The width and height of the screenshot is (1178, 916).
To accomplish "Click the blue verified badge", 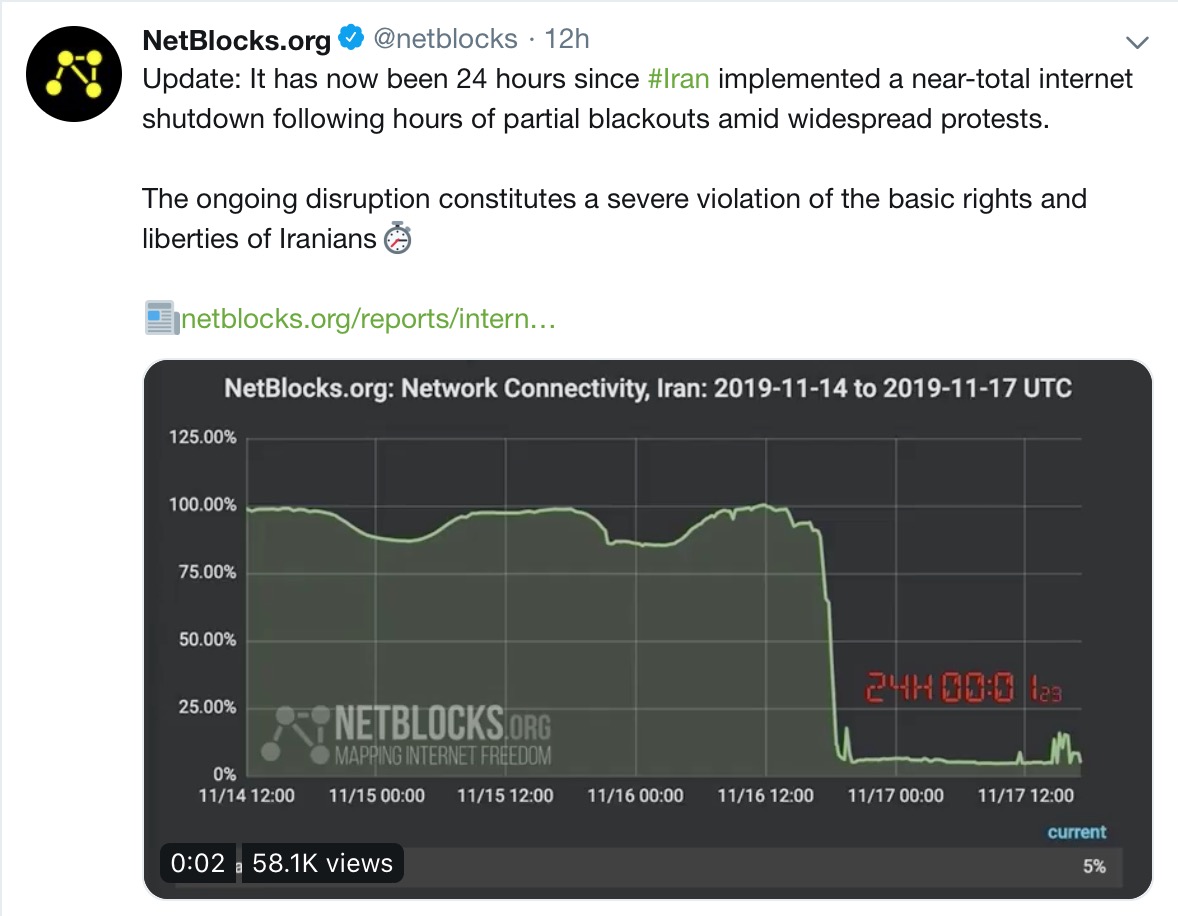I will pyautogui.click(x=349, y=39).
